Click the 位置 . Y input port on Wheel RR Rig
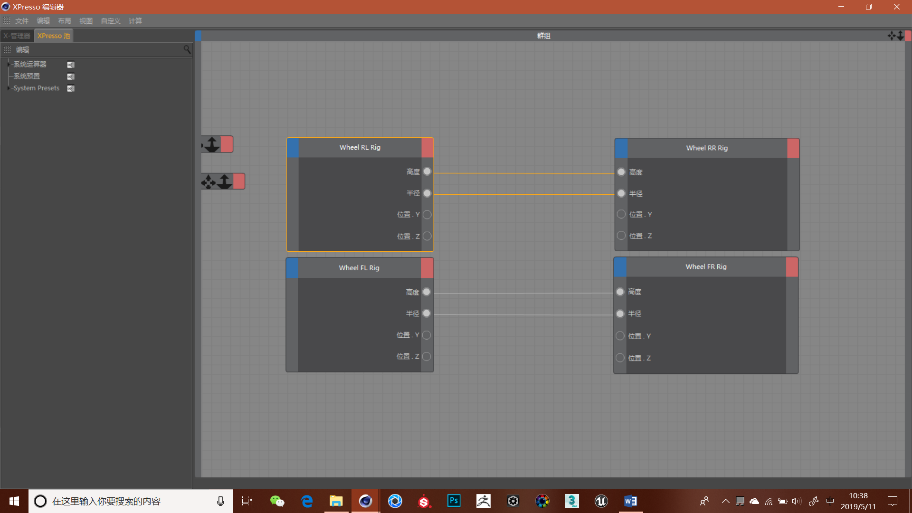Screen dimensions: 912x513 tap(621, 214)
